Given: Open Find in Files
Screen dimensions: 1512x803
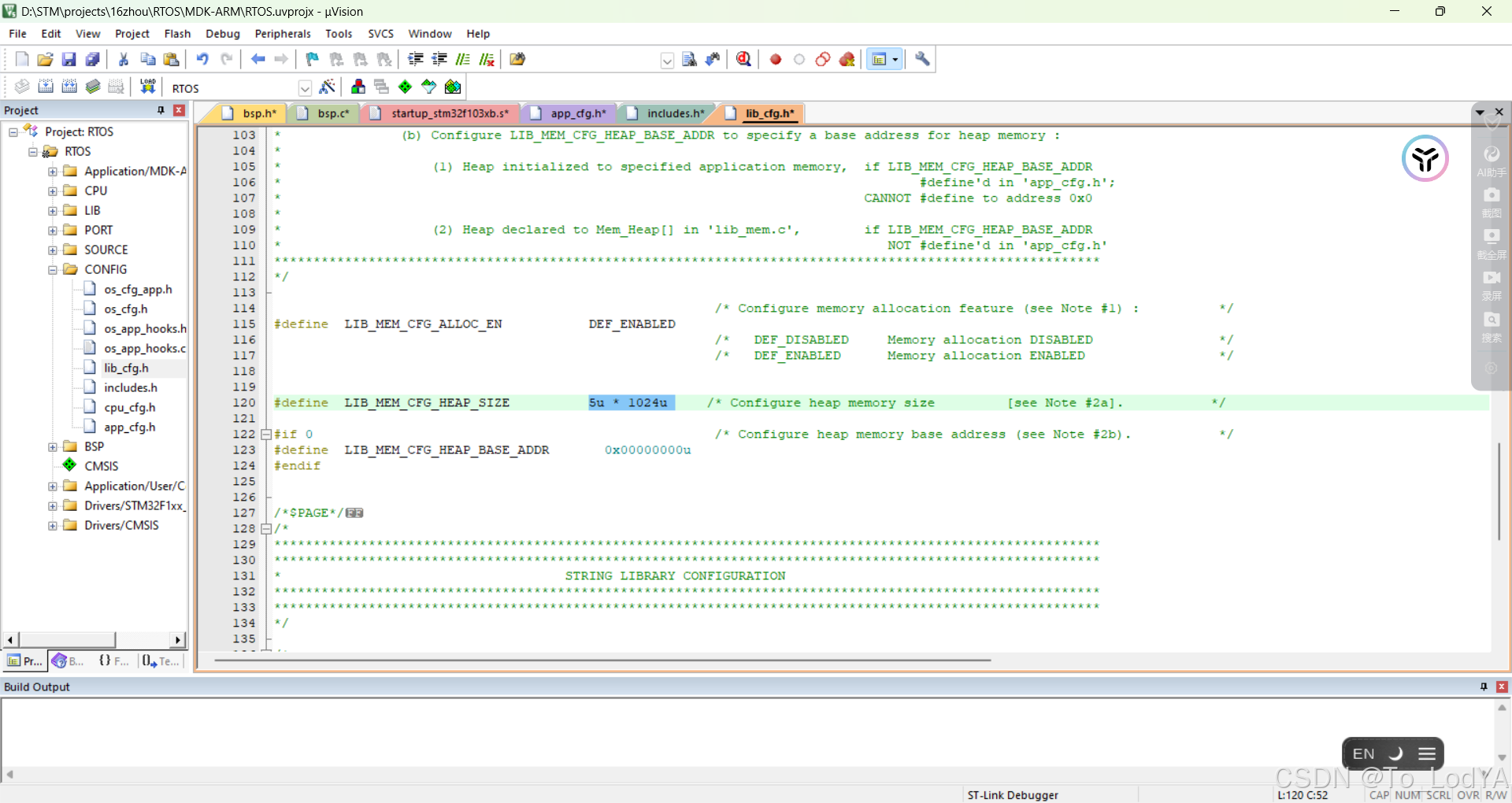Looking at the screenshot, I should tap(517, 59).
